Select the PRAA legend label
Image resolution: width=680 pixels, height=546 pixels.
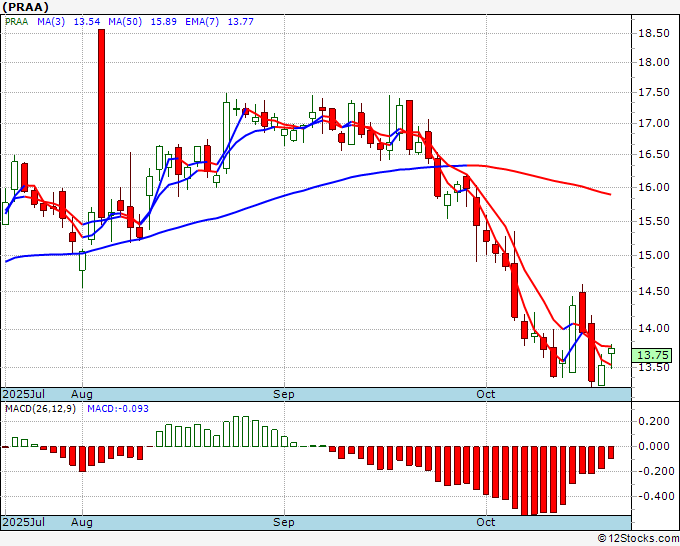coord(17,21)
